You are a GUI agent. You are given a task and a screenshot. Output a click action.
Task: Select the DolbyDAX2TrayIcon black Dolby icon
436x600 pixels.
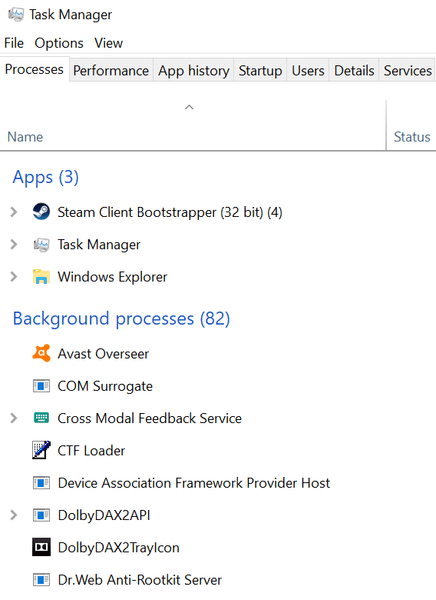pyautogui.click(x=41, y=547)
